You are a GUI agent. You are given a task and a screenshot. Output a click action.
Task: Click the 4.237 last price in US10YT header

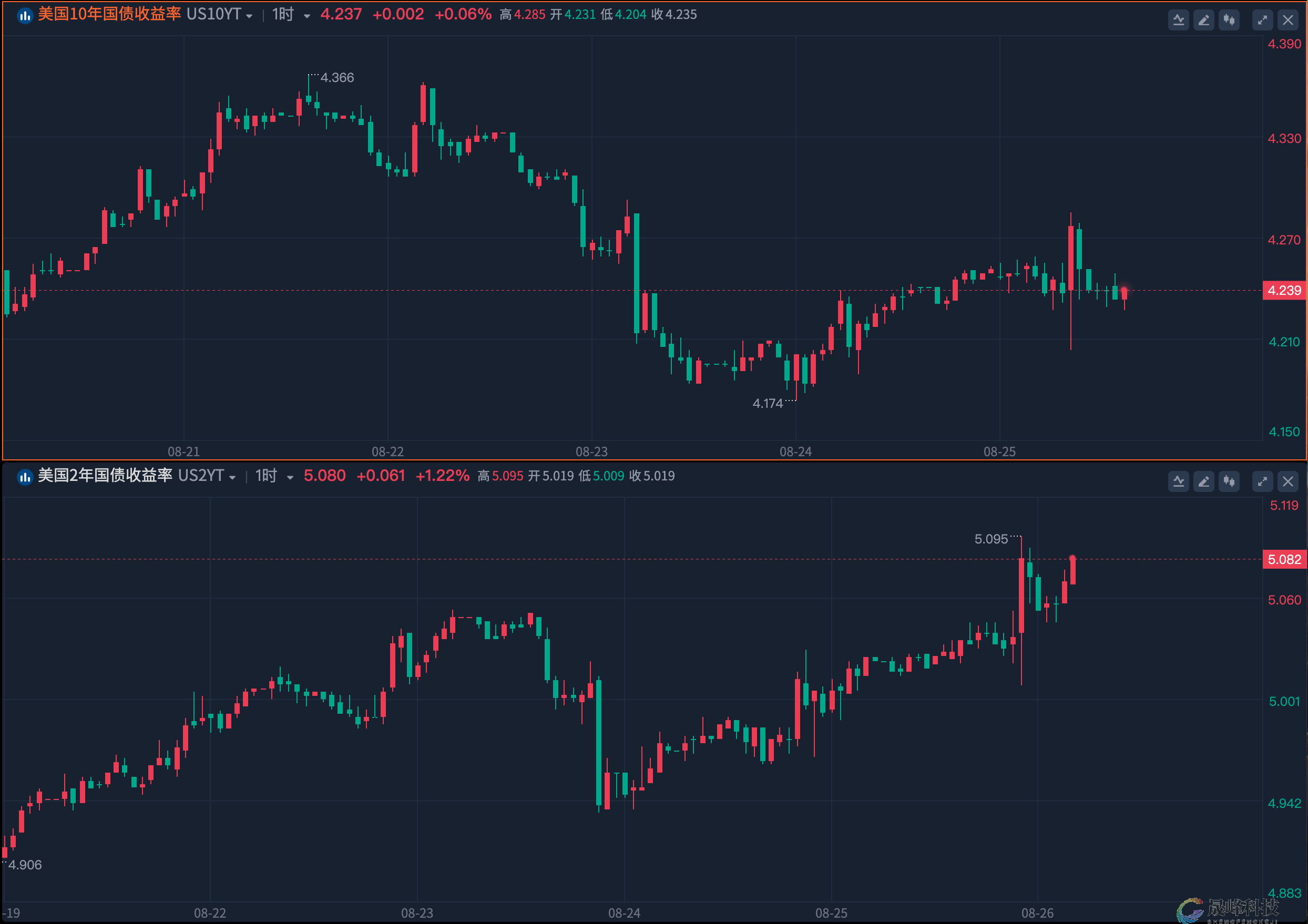(341, 14)
